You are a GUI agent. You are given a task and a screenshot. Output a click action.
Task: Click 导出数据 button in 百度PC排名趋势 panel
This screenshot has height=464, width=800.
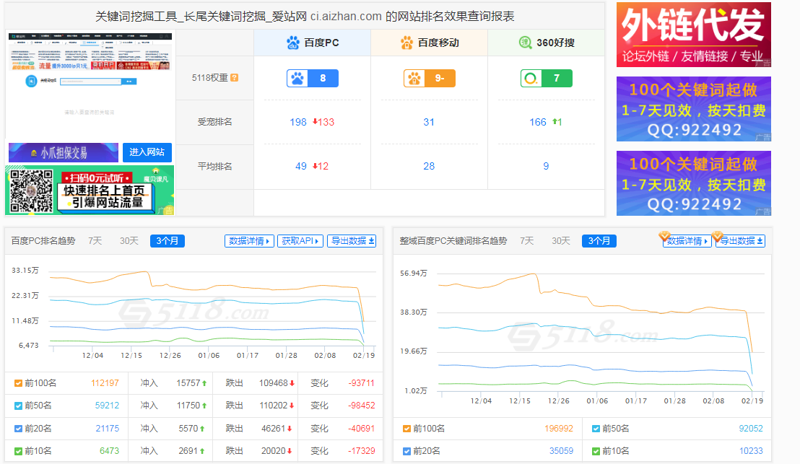point(352,241)
